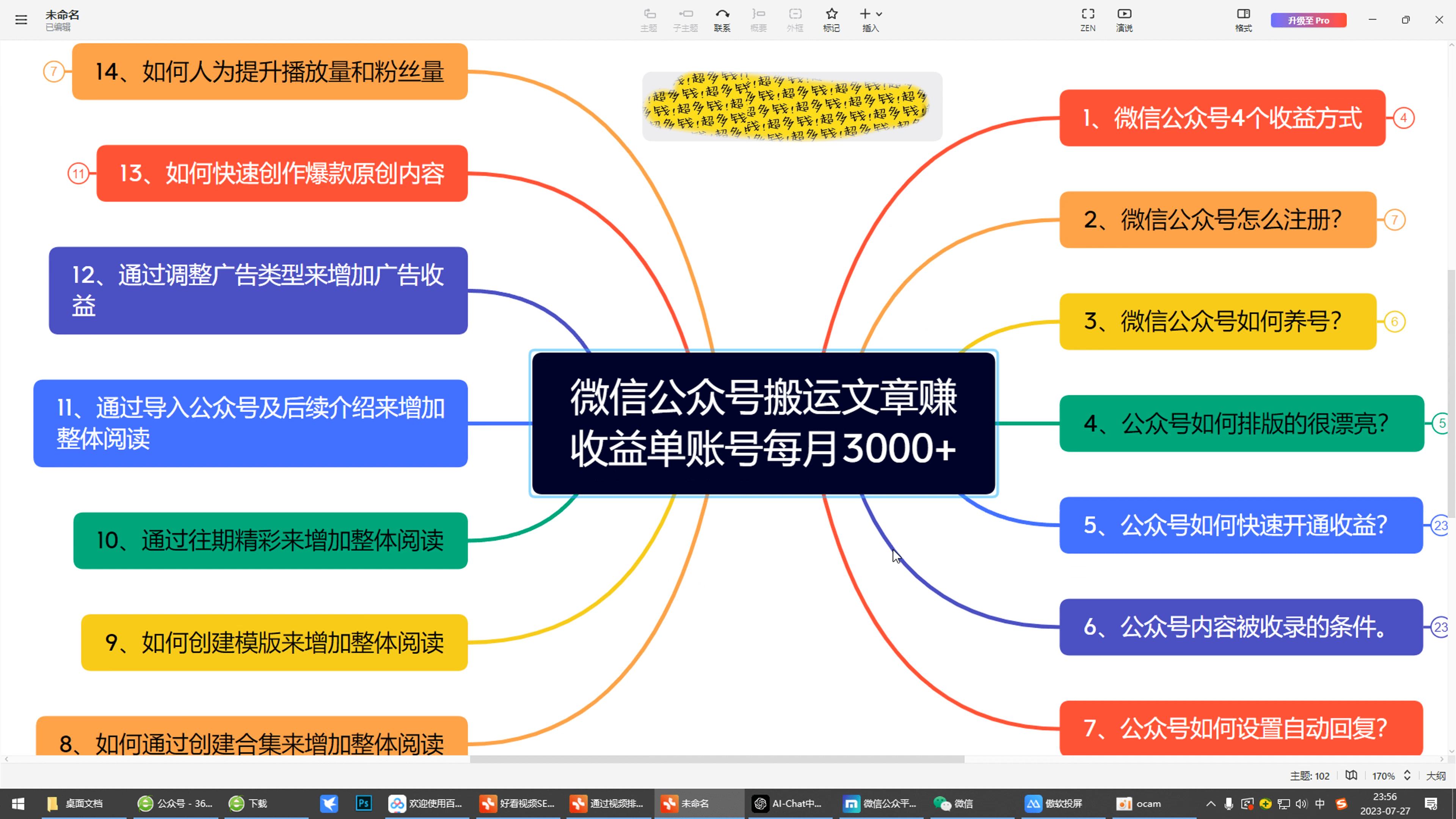Expand the count bubble 4 beside topic 1
Viewport: 1456px width, 819px height.
1403,118
